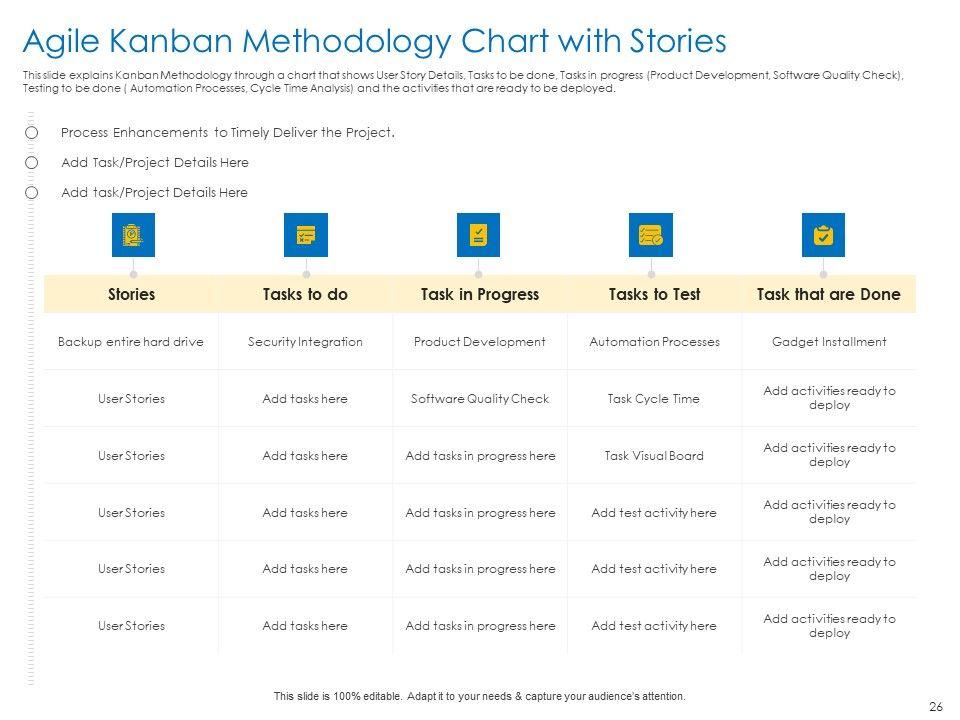Viewport: 960px width, 720px height.
Task: Click the Task that are Done clipboard icon
Action: point(823,235)
